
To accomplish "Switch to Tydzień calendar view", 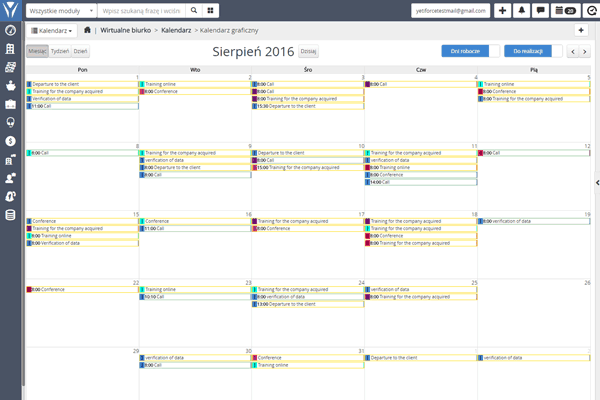I will click(59, 50).
